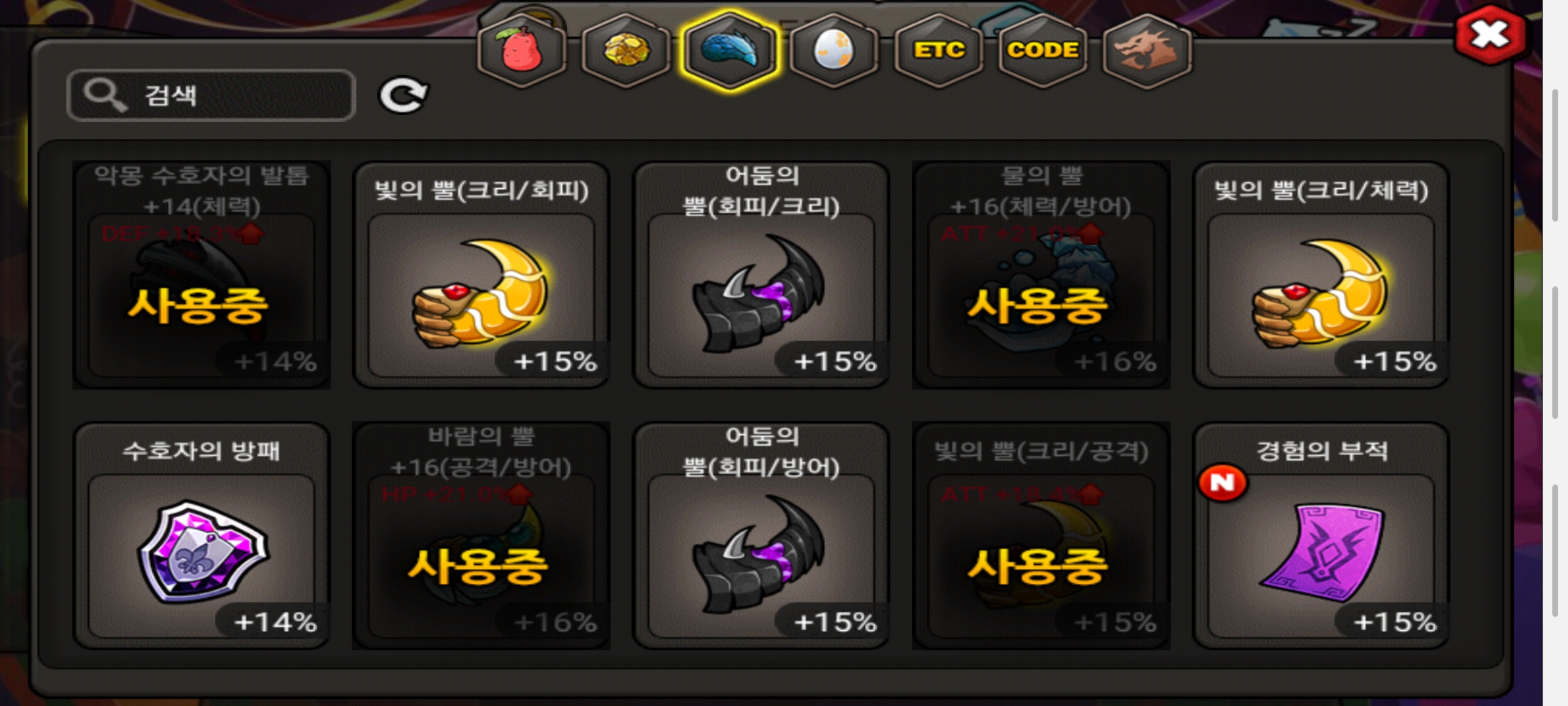Screen dimensions: 1568x706
Task: Open the fruit food category tab
Action: (521, 51)
